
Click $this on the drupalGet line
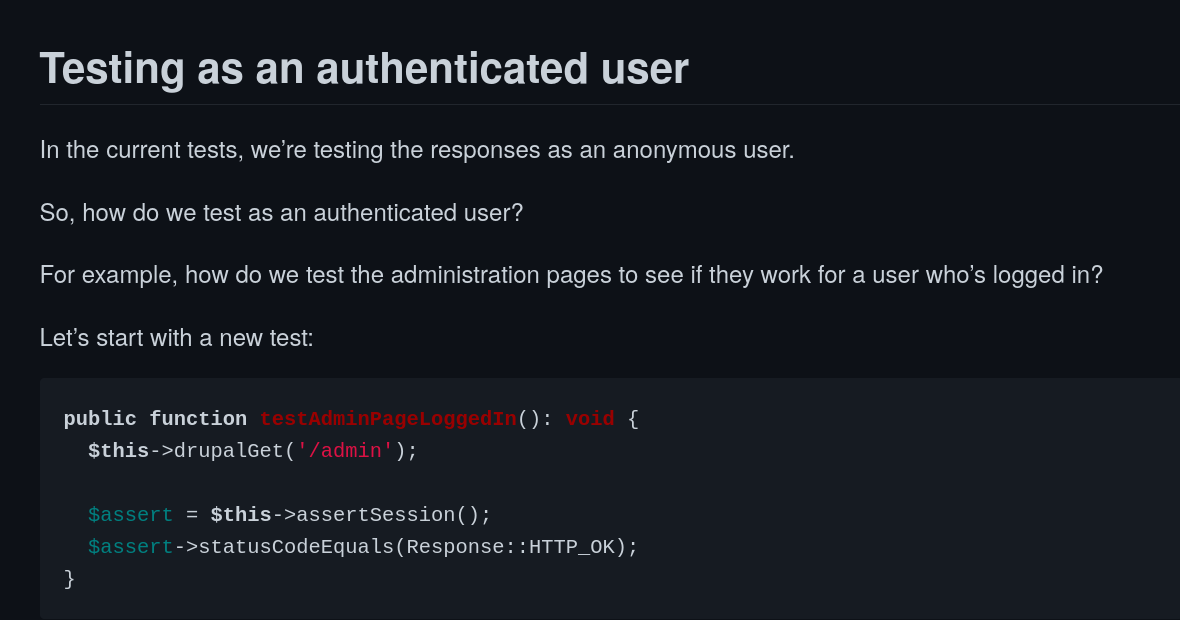tap(118, 451)
